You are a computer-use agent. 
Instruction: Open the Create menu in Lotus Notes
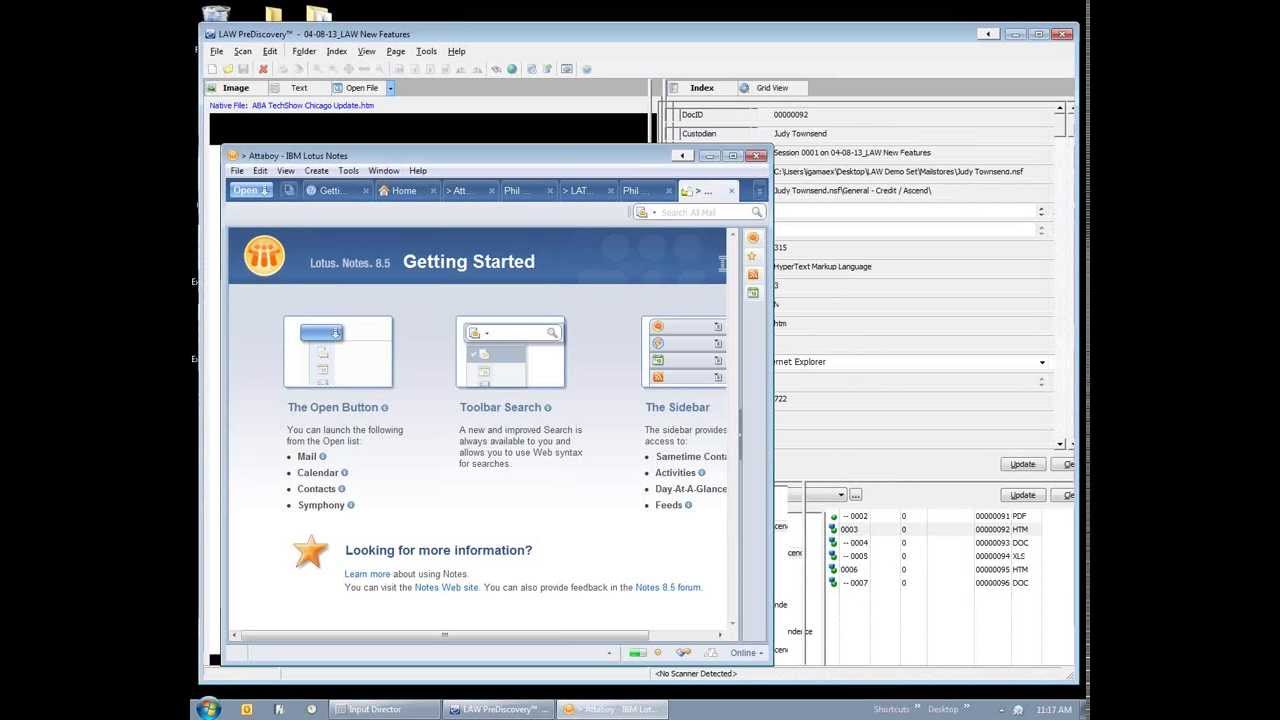(x=316, y=171)
